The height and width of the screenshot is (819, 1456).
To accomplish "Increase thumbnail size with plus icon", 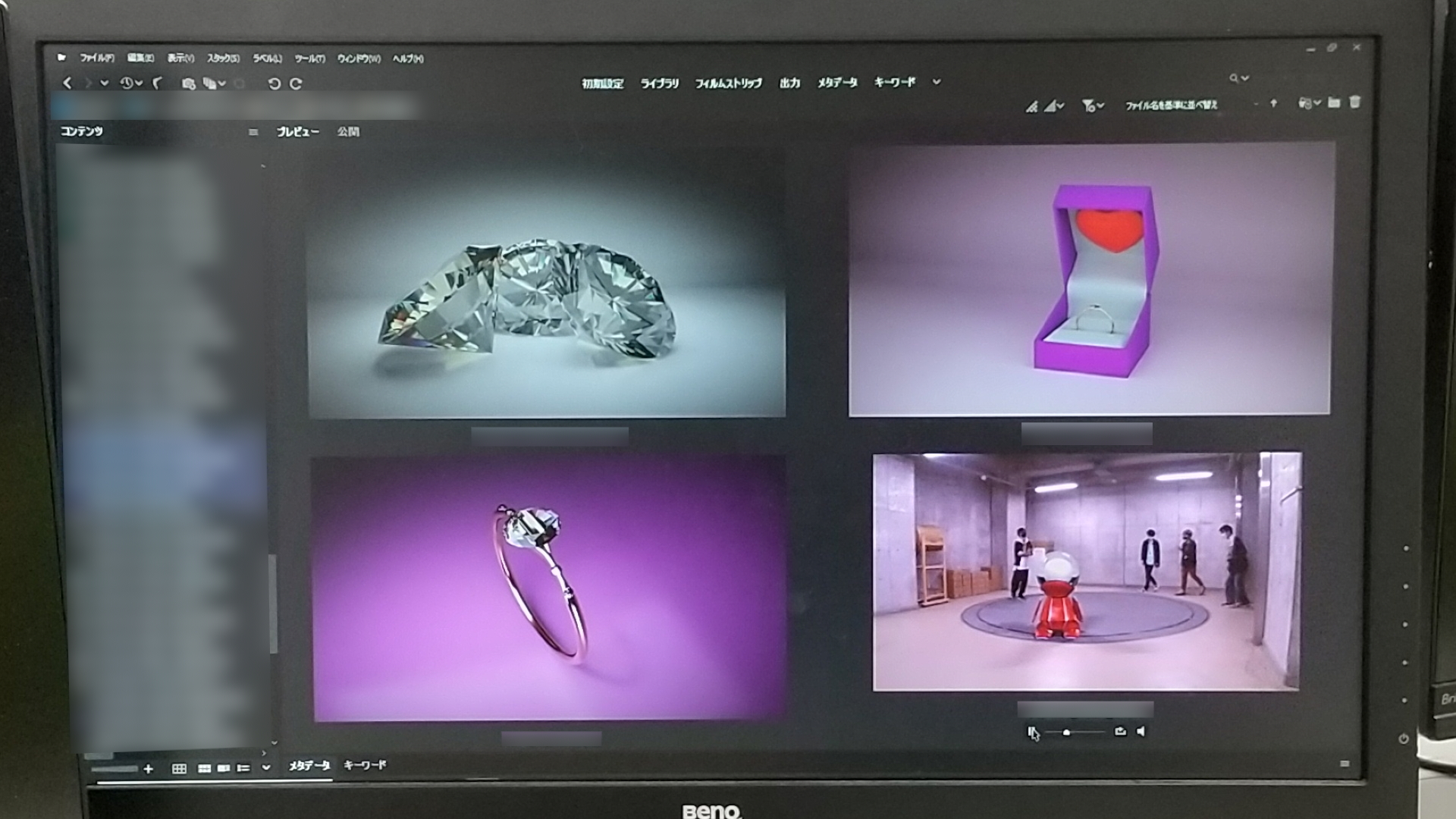I will (x=148, y=769).
